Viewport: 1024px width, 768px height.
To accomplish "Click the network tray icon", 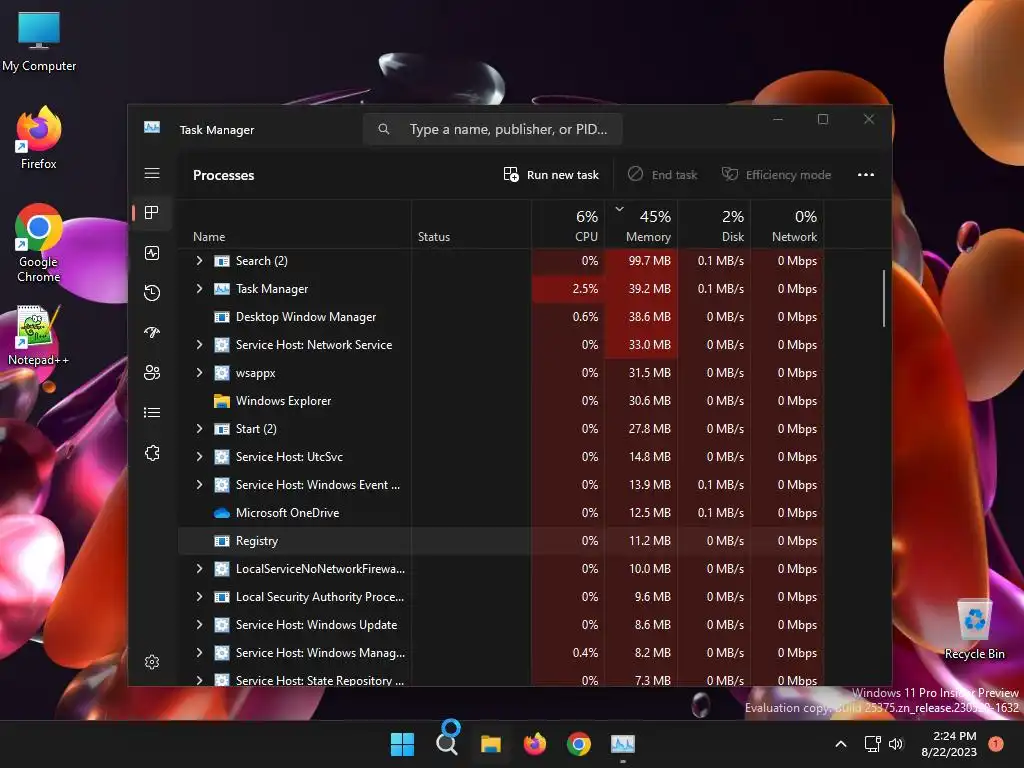I will tap(872, 744).
